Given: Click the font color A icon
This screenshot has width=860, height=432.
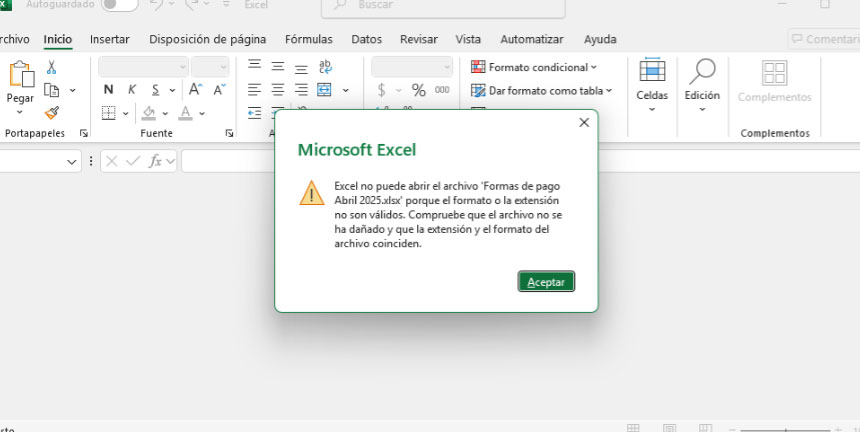Looking at the screenshot, I should click(x=186, y=113).
